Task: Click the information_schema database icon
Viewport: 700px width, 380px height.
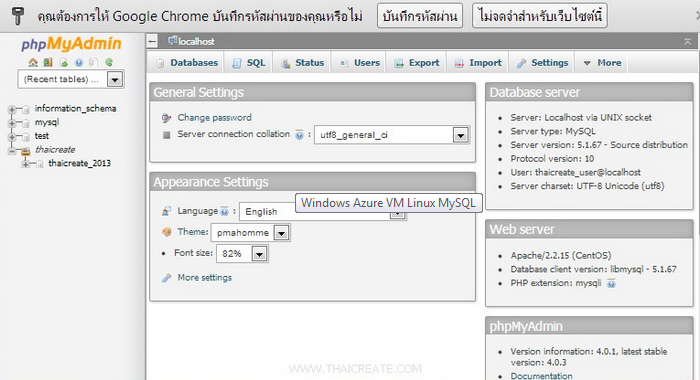Action: [x=26, y=109]
